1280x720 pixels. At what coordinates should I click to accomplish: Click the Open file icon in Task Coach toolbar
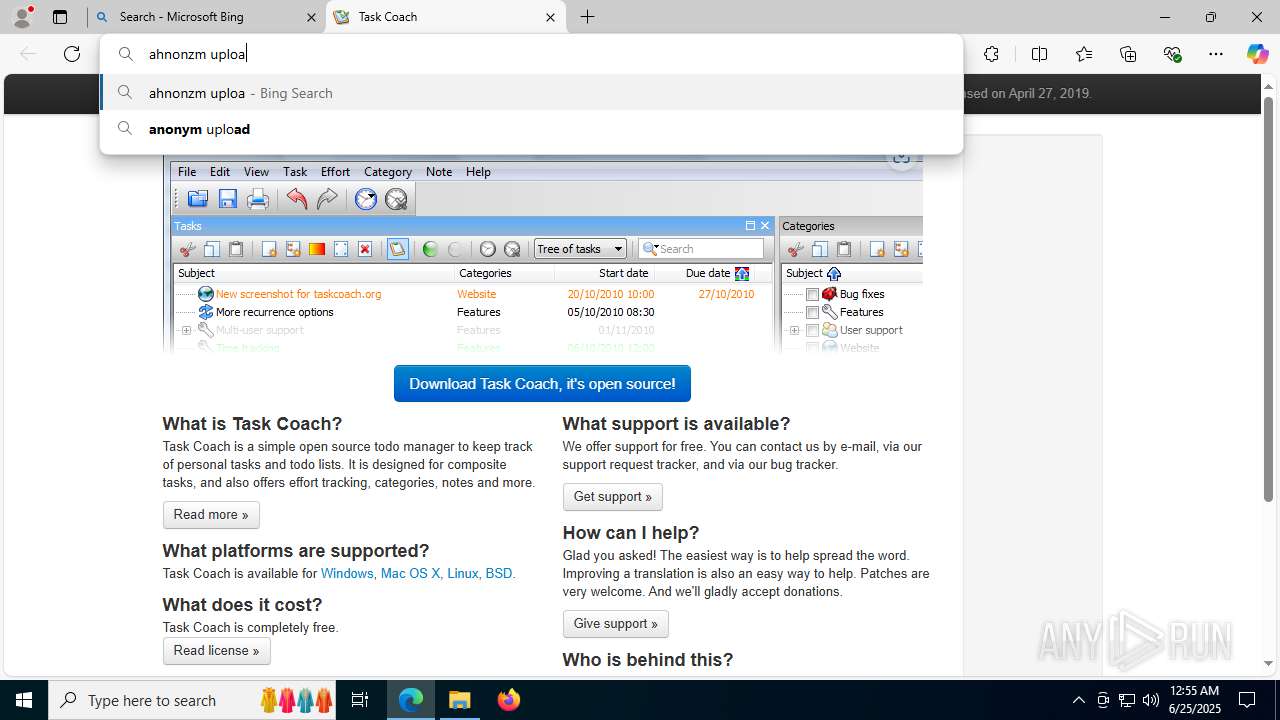(x=198, y=199)
